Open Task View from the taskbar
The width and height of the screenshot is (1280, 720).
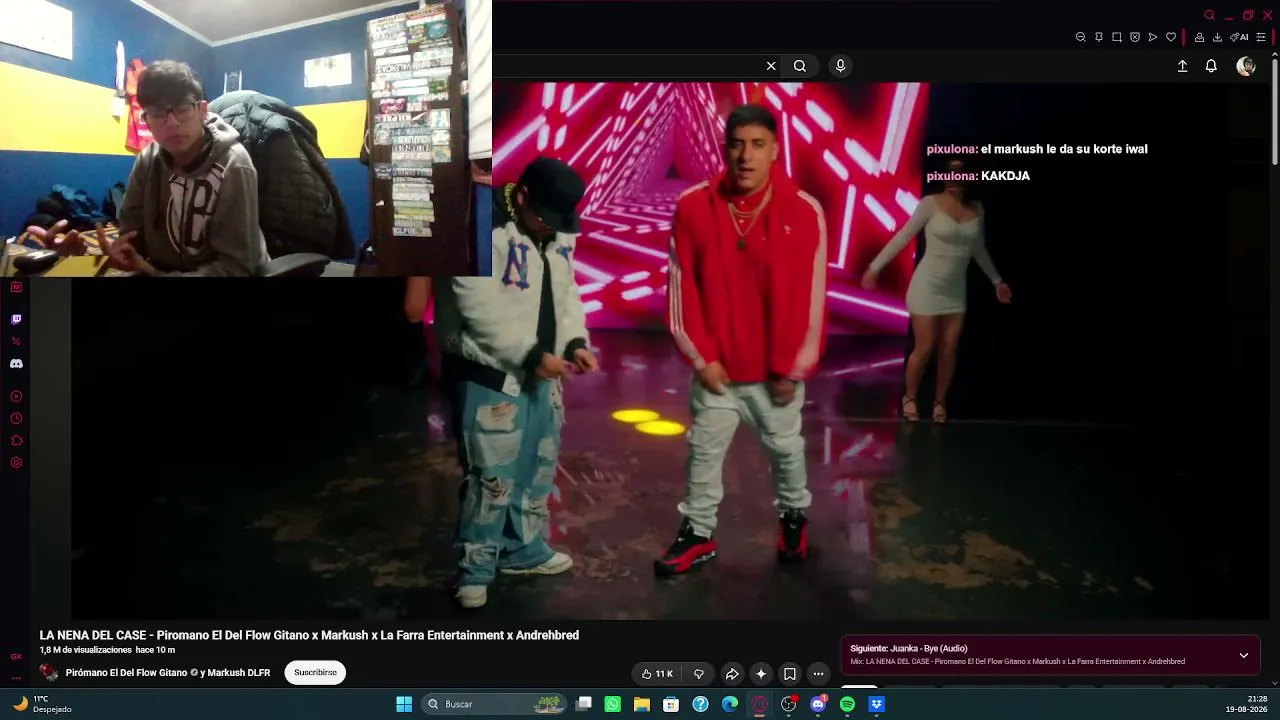pos(584,704)
